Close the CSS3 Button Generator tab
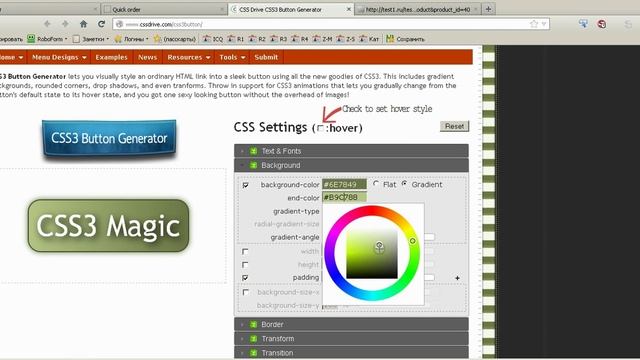The width and height of the screenshot is (640, 360). tap(349, 9)
